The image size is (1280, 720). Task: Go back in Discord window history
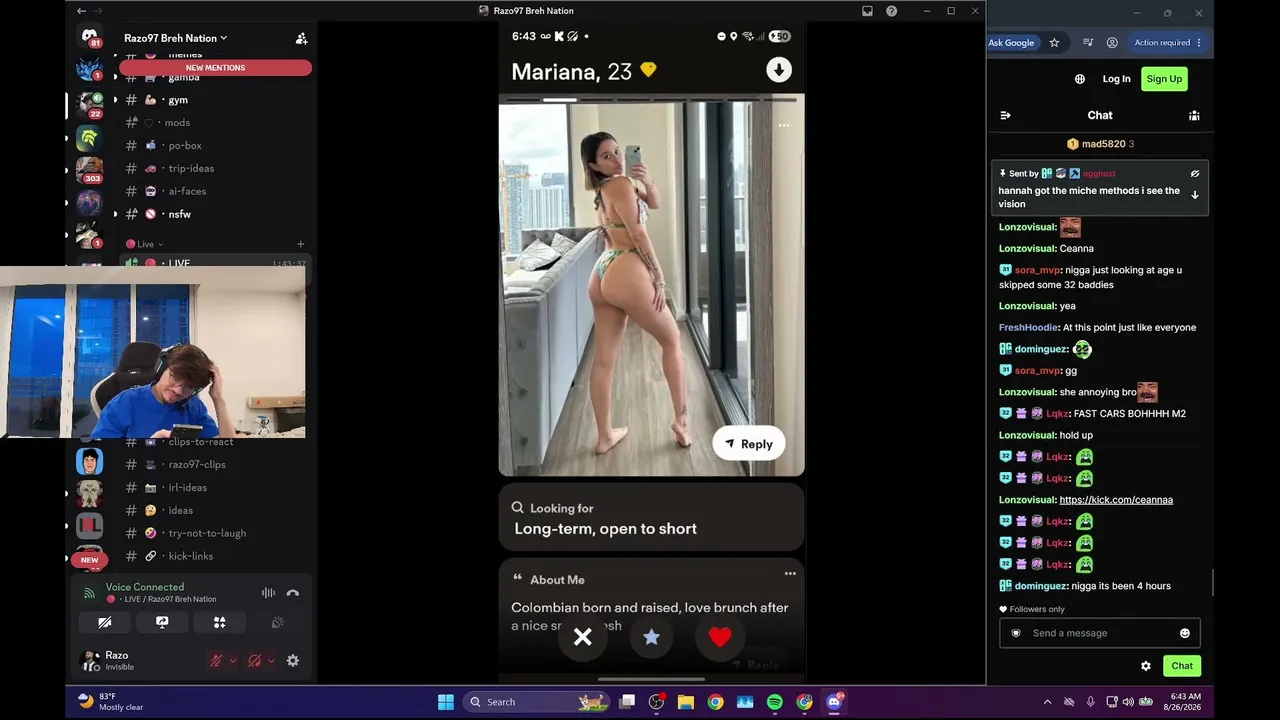coord(81,11)
